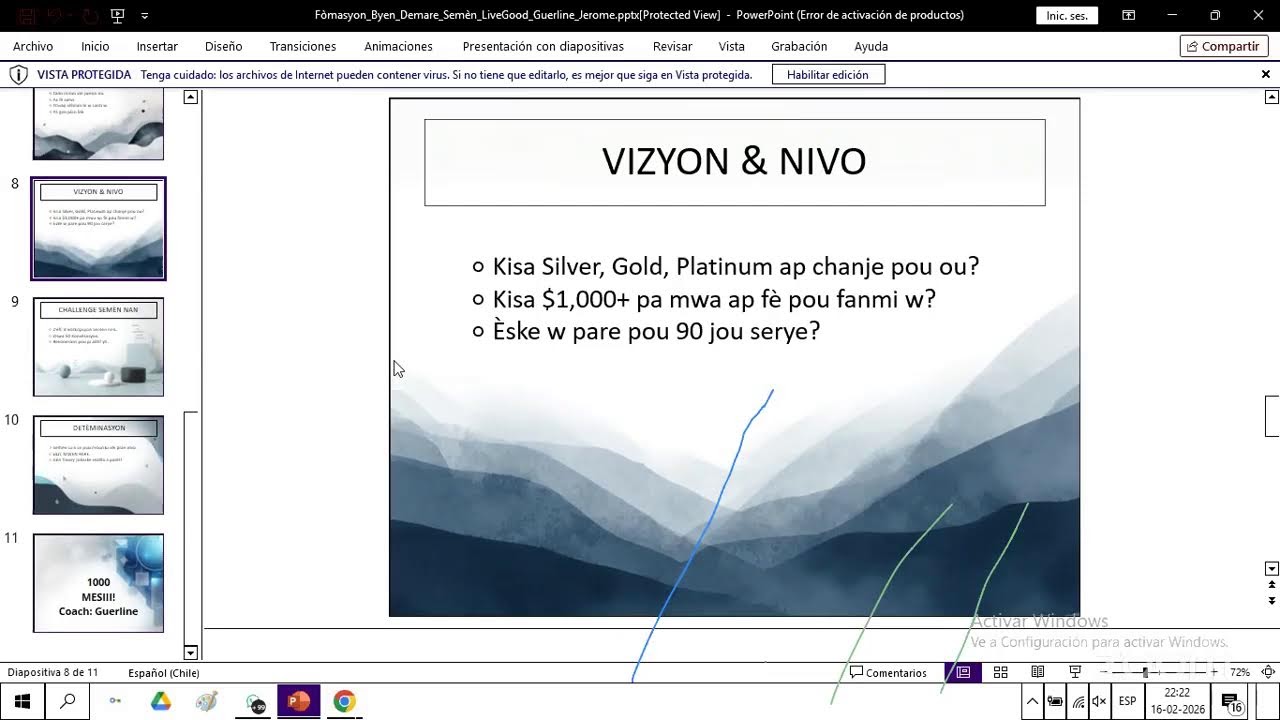Click the slide area scroll-down arrow
The height and width of the screenshot is (720, 1280).
1272,569
